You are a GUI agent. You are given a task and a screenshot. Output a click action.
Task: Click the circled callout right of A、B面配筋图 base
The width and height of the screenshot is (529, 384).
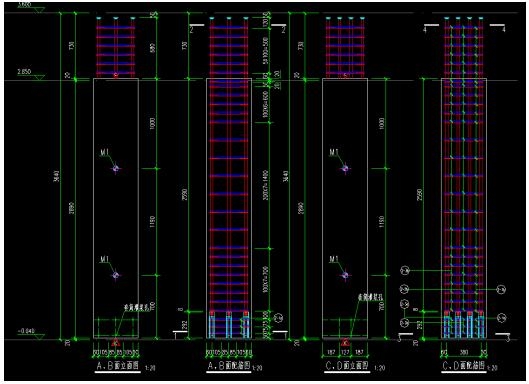point(279,318)
